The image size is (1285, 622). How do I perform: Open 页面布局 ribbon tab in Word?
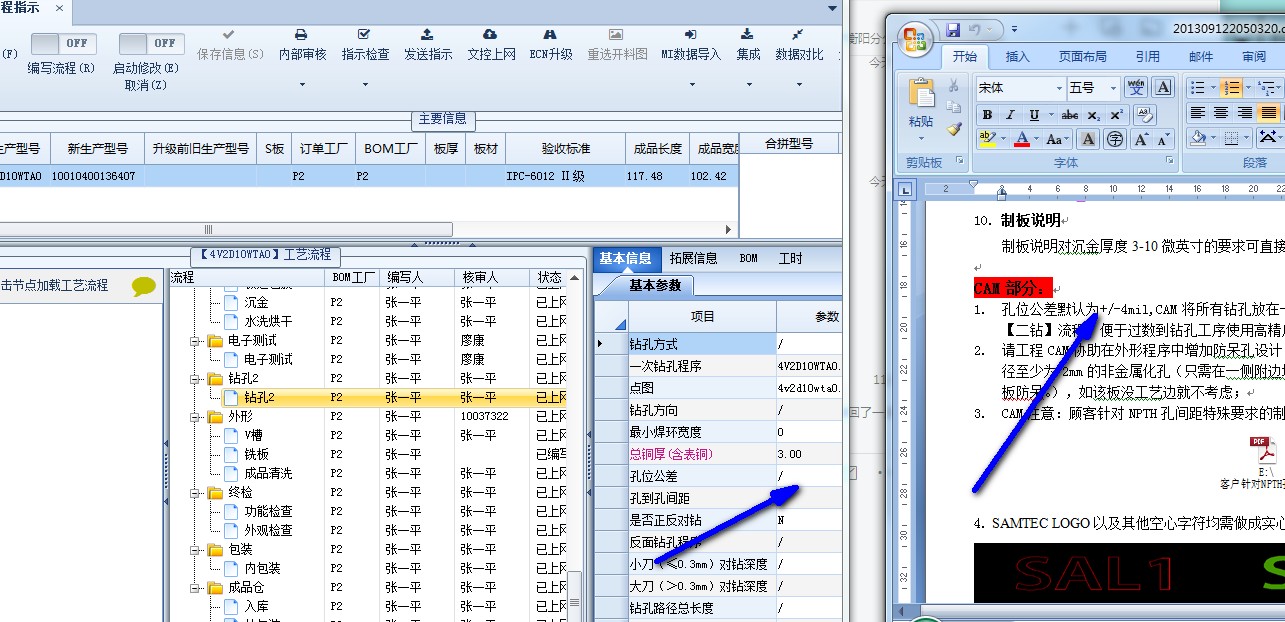1083,57
